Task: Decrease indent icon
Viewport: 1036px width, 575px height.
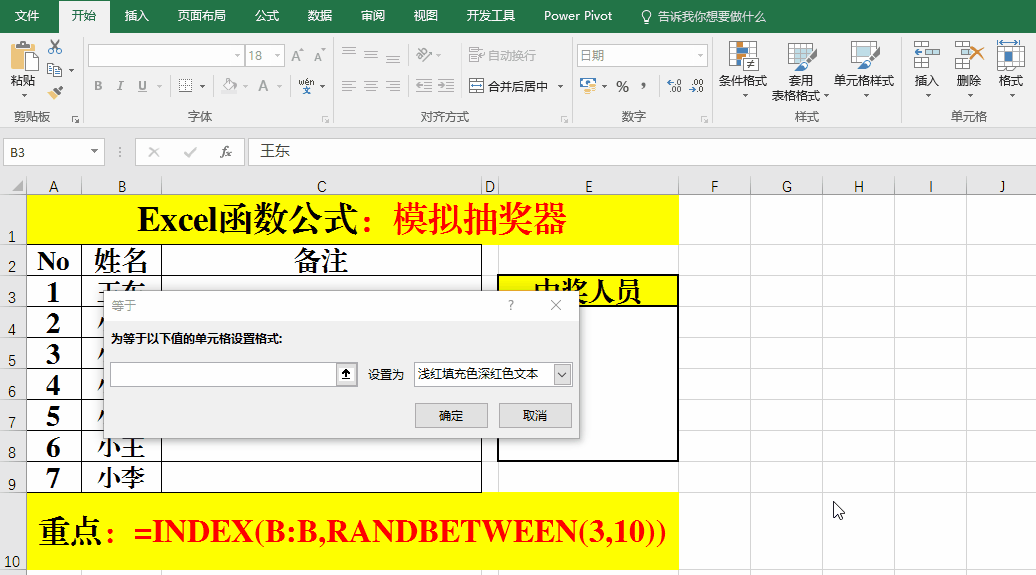Action: point(424,86)
